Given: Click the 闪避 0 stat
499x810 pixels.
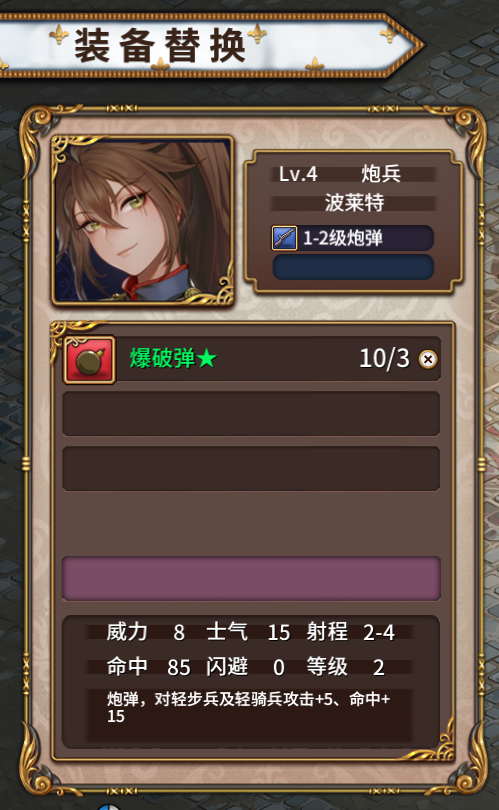Looking at the screenshot, I should click(x=245, y=667).
